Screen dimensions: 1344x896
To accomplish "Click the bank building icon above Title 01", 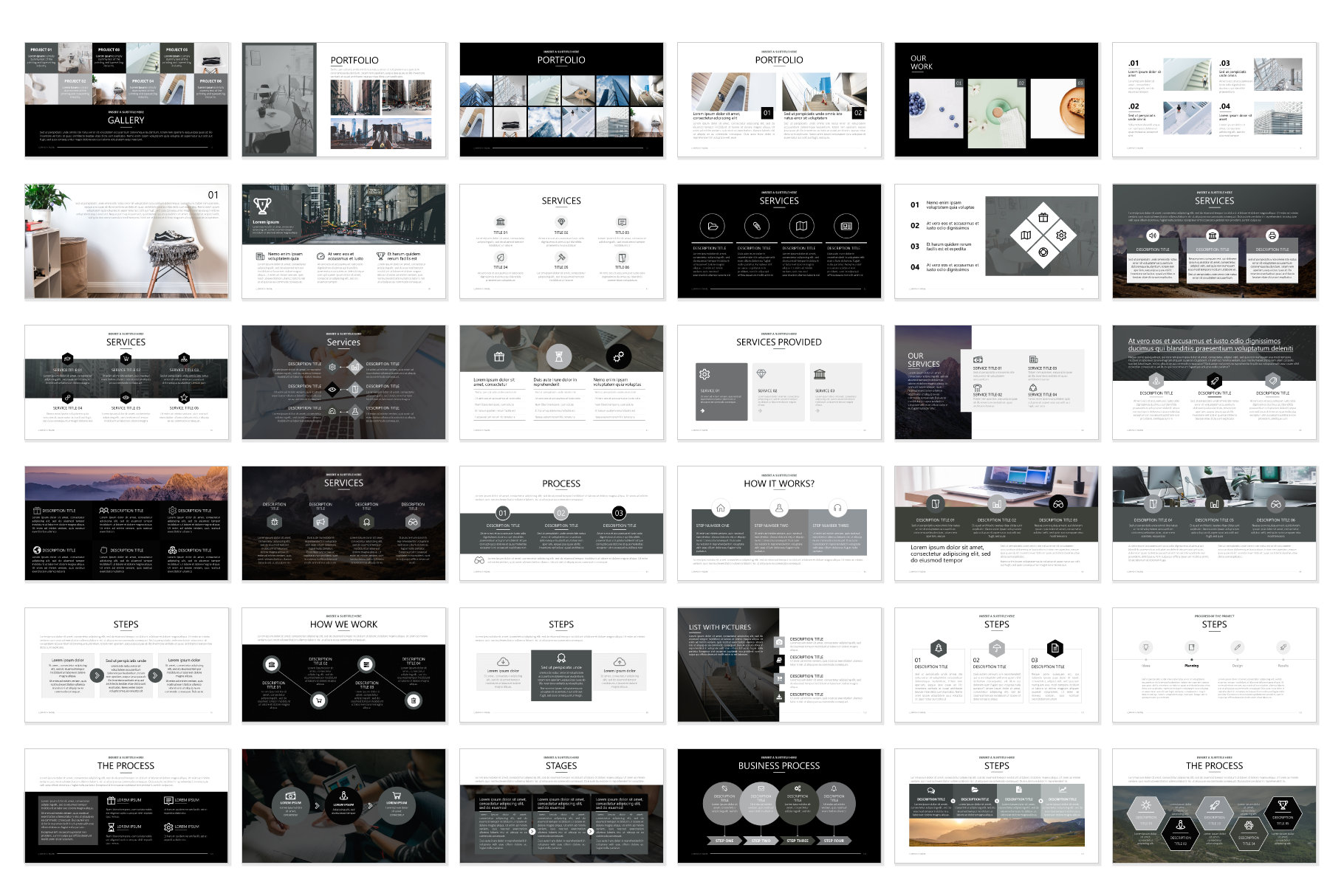I will [501, 221].
